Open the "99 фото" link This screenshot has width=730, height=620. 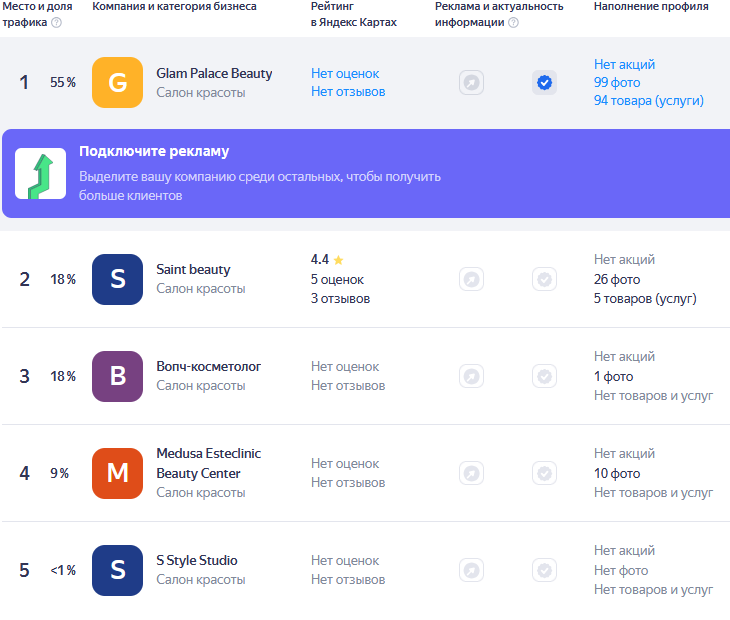coord(617,82)
